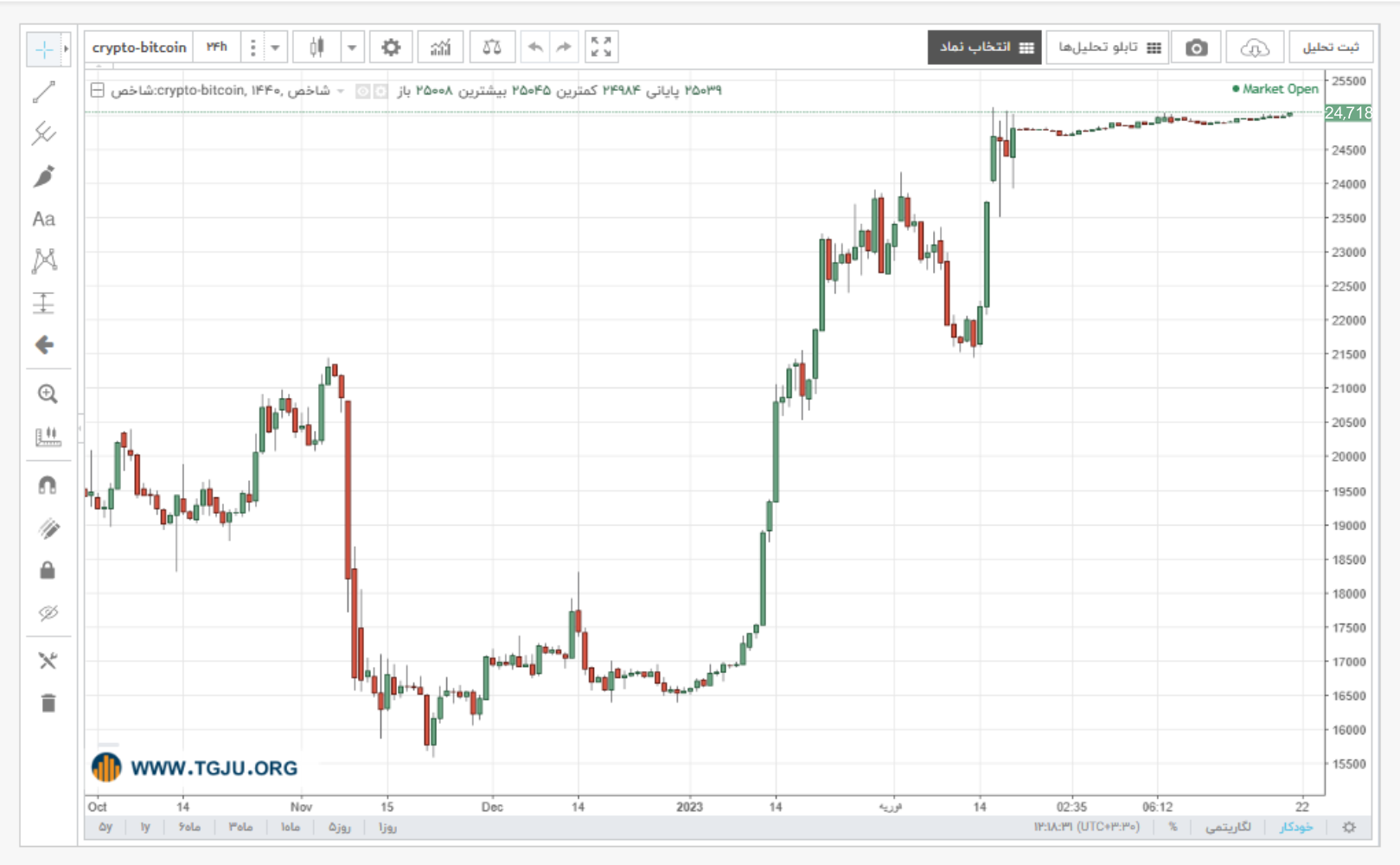This screenshot has height=865, width=1400.
Task: Select the trend line drawing tool
Action: coord(44,92)
